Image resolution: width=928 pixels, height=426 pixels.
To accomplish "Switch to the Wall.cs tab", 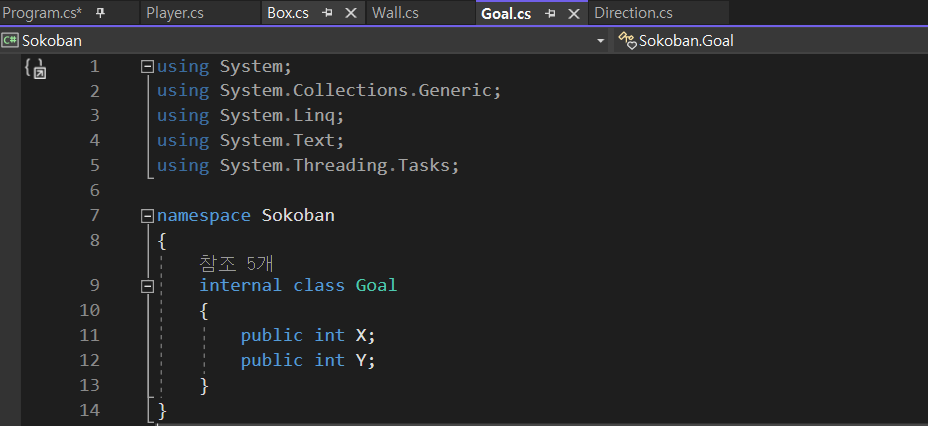I will (395, 13).
